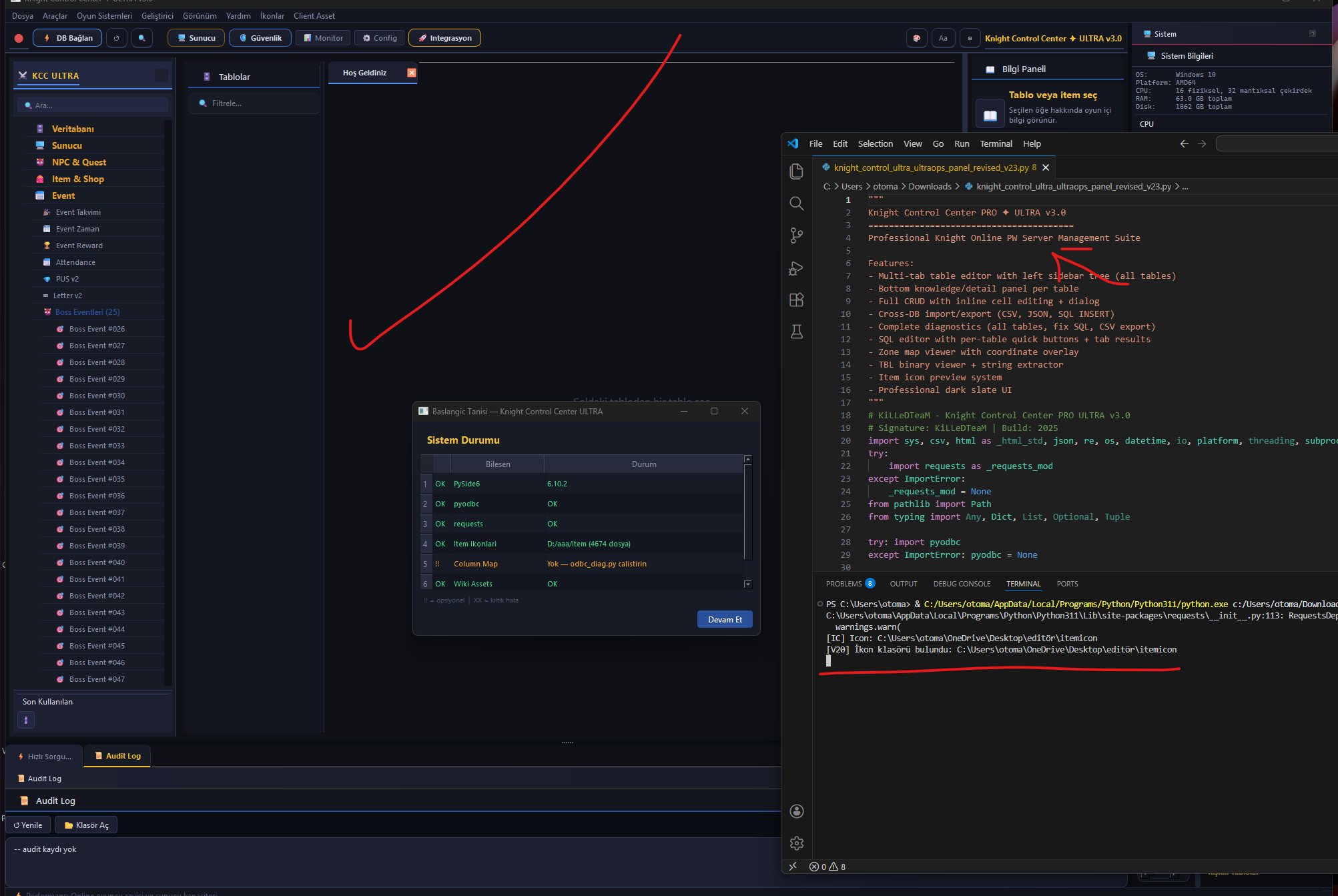
Task: Open the Client Asset menu
Action: tap(314, 15)
